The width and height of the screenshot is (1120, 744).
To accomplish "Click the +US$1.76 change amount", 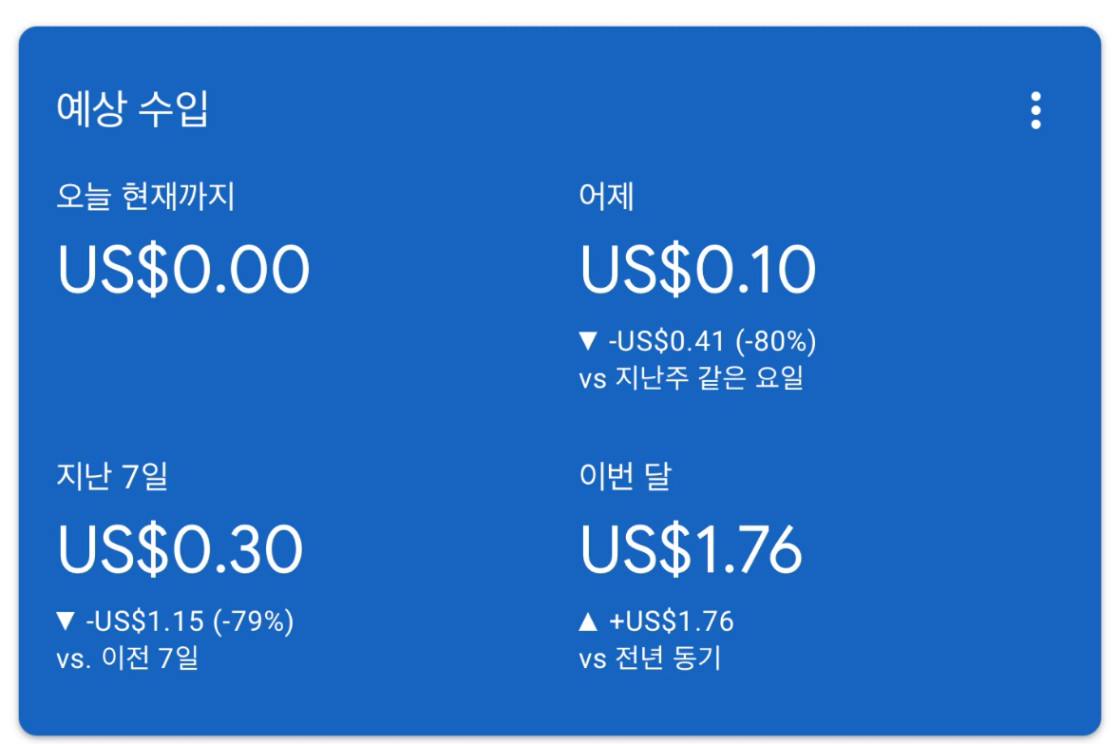I will pos(672,622).
